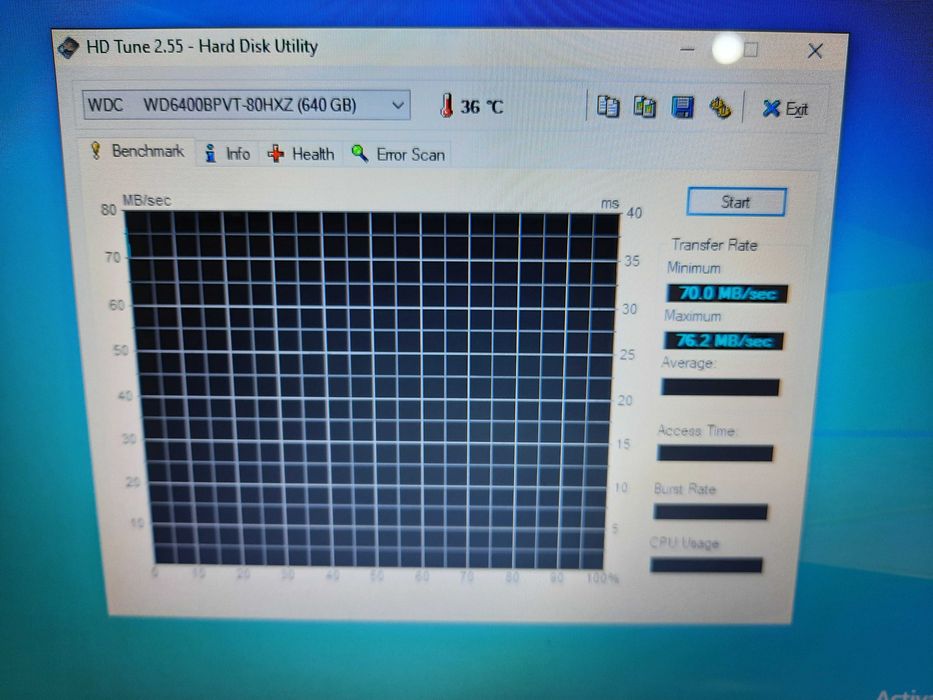Viewport: 933px width, 700px height.
Task: Click the HD Tune title bar icon
Action: 68,48
